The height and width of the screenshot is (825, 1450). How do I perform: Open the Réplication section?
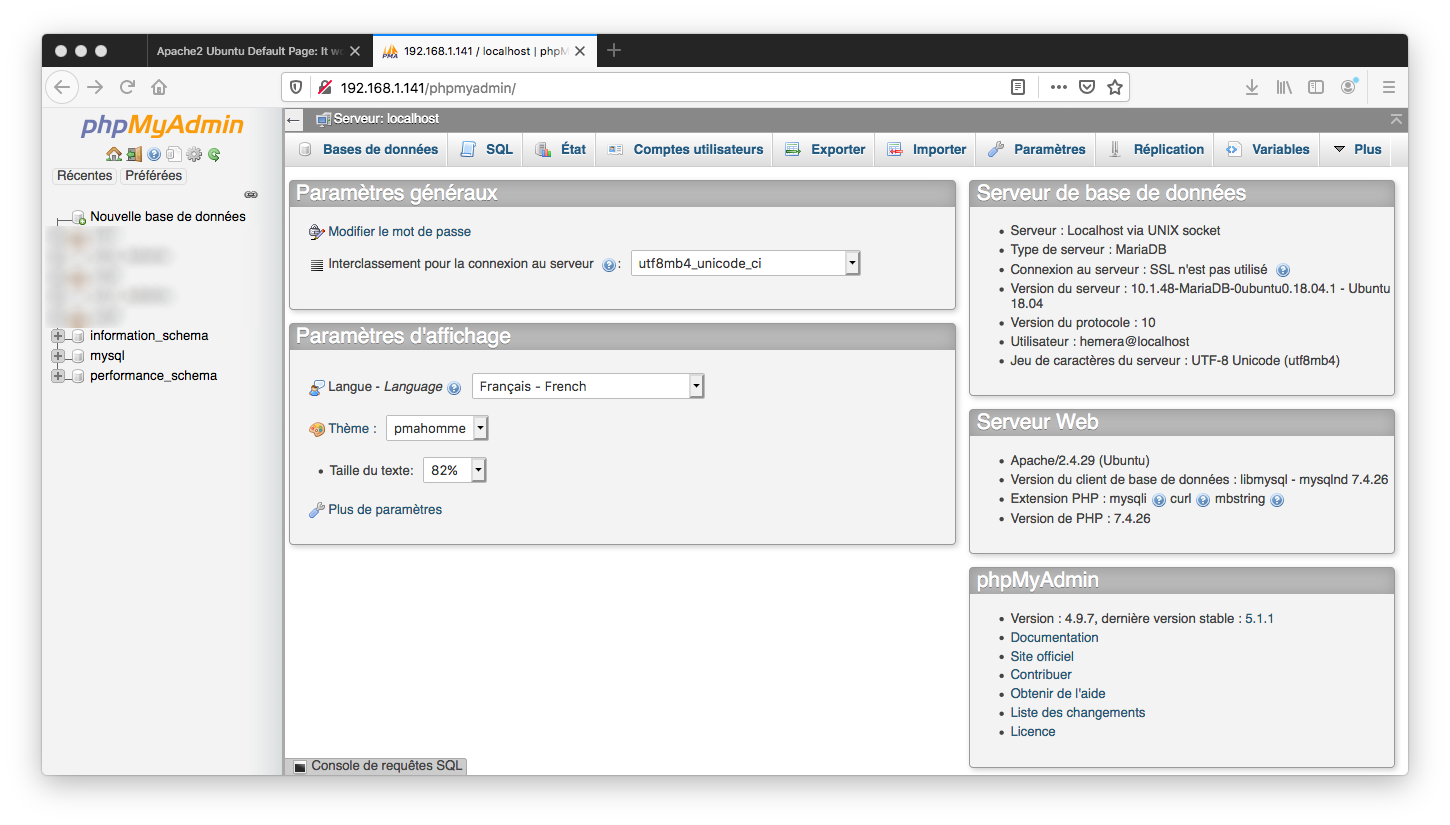(x=1155, y=148)
